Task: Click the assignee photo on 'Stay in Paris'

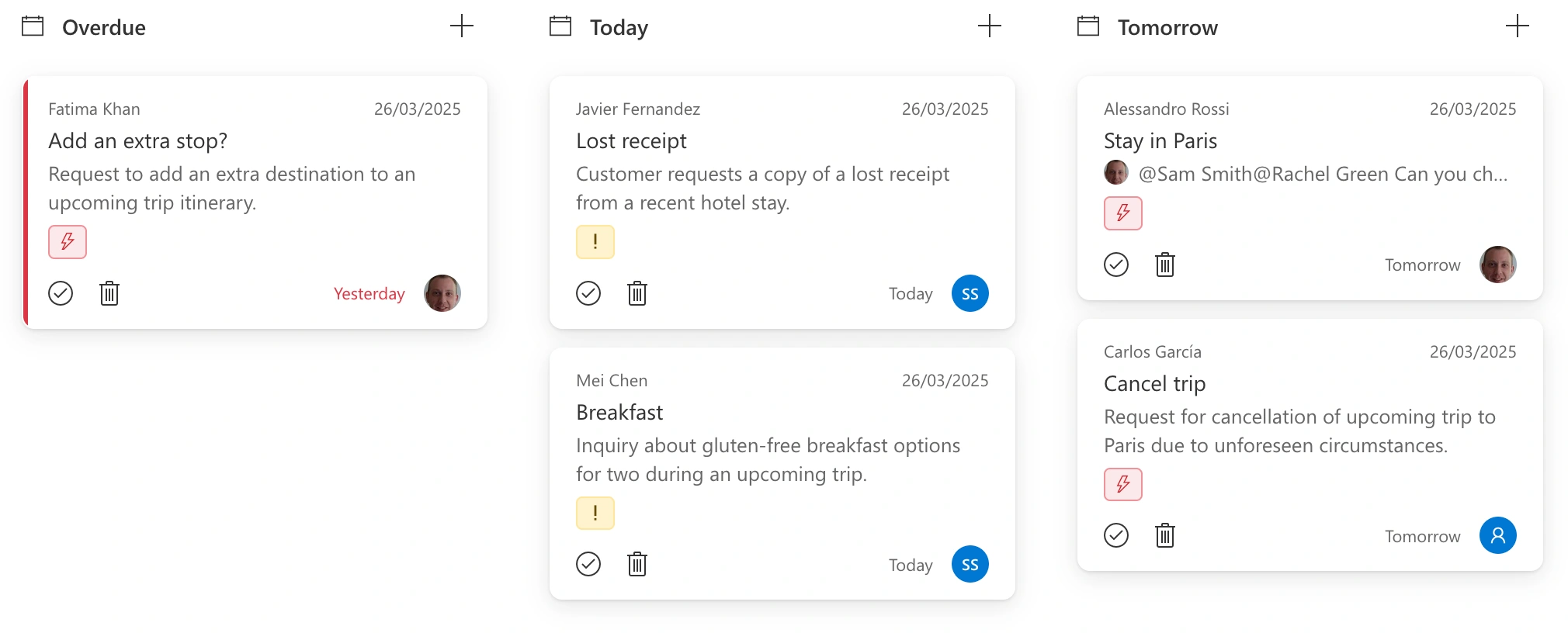Action: [1498, 265]
